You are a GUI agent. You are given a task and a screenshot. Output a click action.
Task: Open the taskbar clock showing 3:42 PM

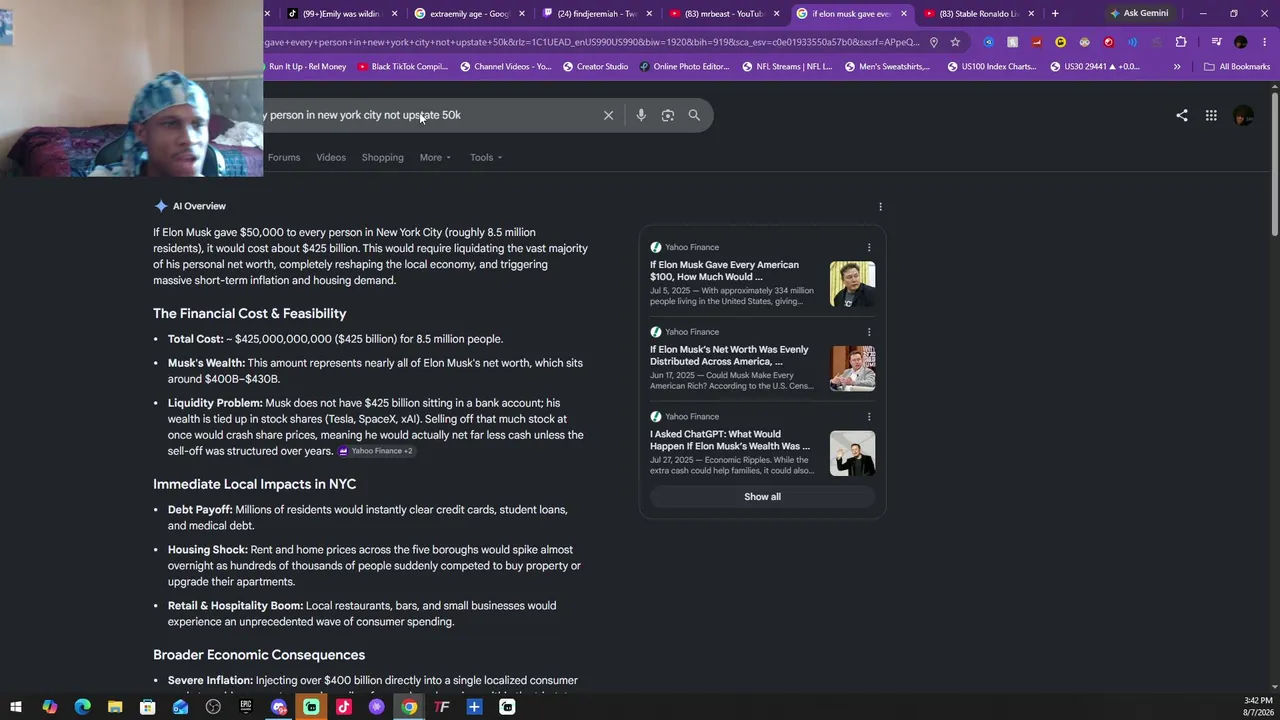(1258, 707)
